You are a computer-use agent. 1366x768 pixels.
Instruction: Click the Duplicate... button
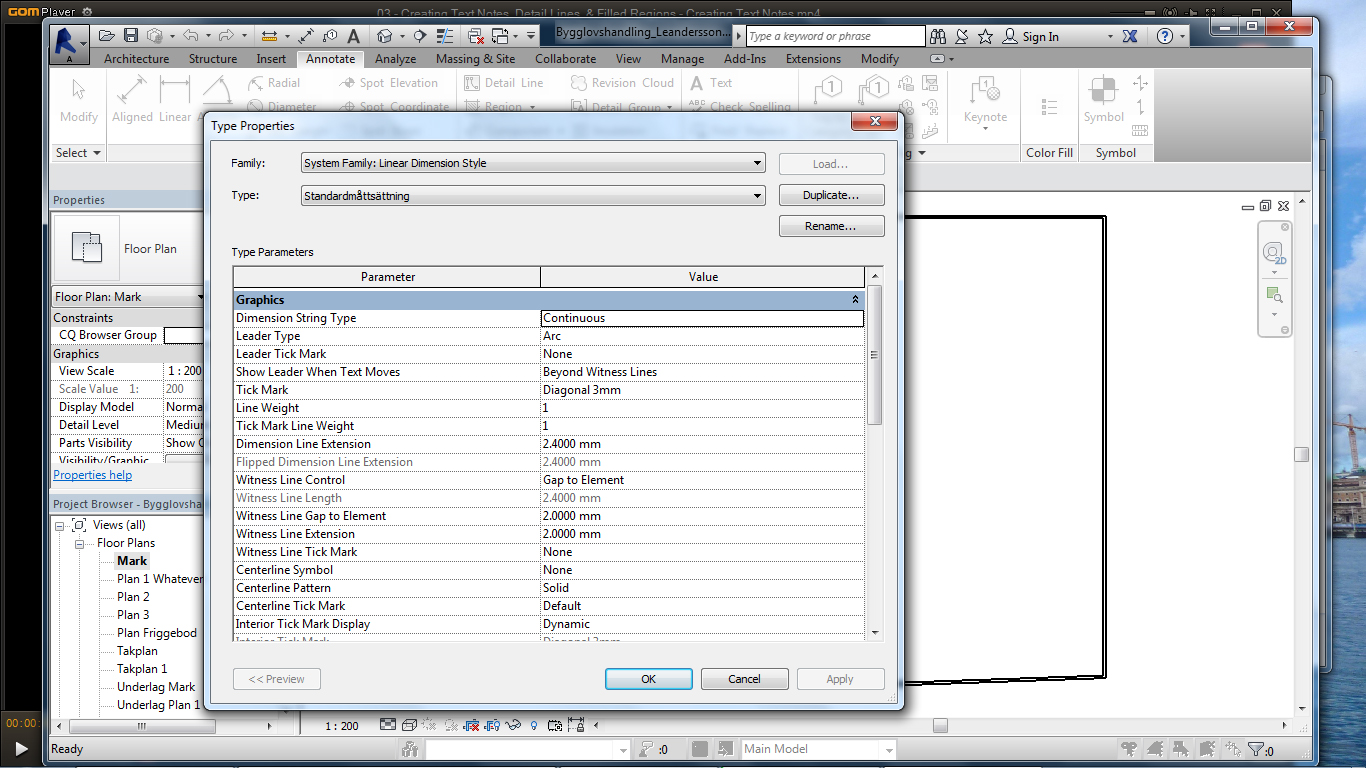click(832, 196)
